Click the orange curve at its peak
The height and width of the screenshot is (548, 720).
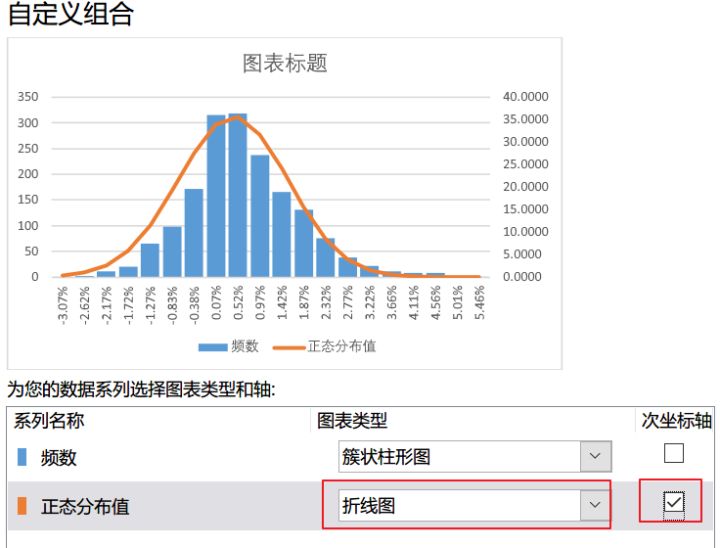coord(236,117)
